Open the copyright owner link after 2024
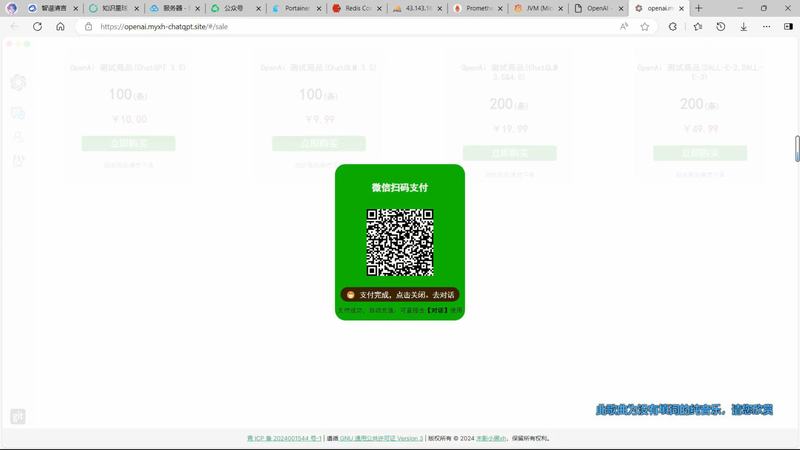 [x=491, y=438]
